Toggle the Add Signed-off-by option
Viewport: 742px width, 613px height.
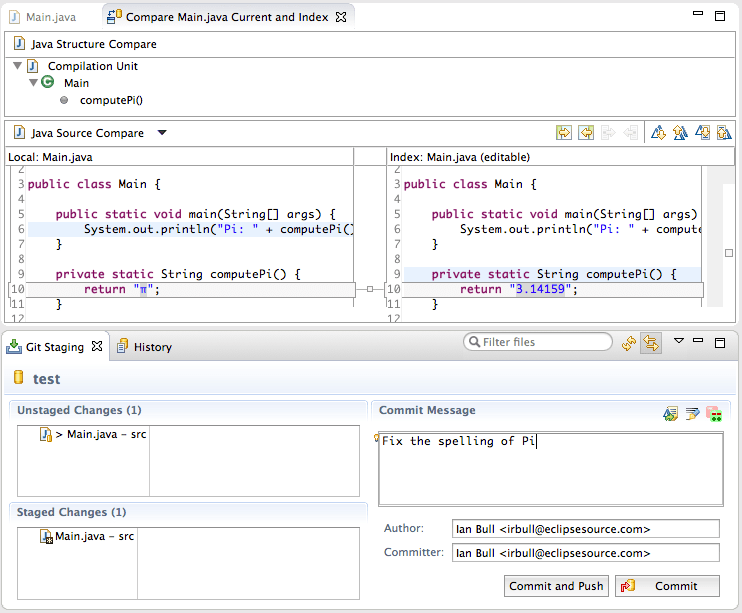pos(692,413)
